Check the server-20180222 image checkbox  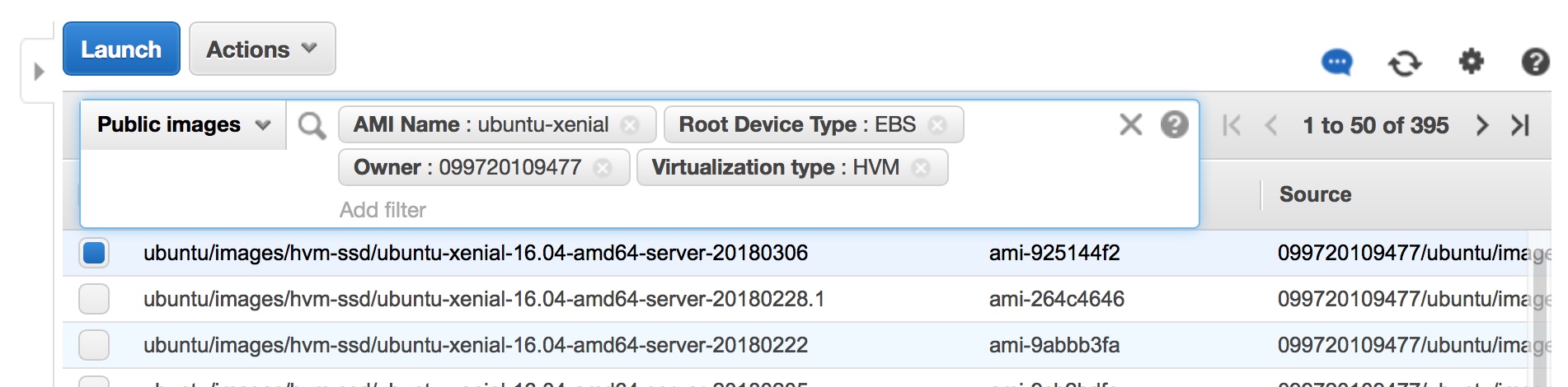coord(94,345)
